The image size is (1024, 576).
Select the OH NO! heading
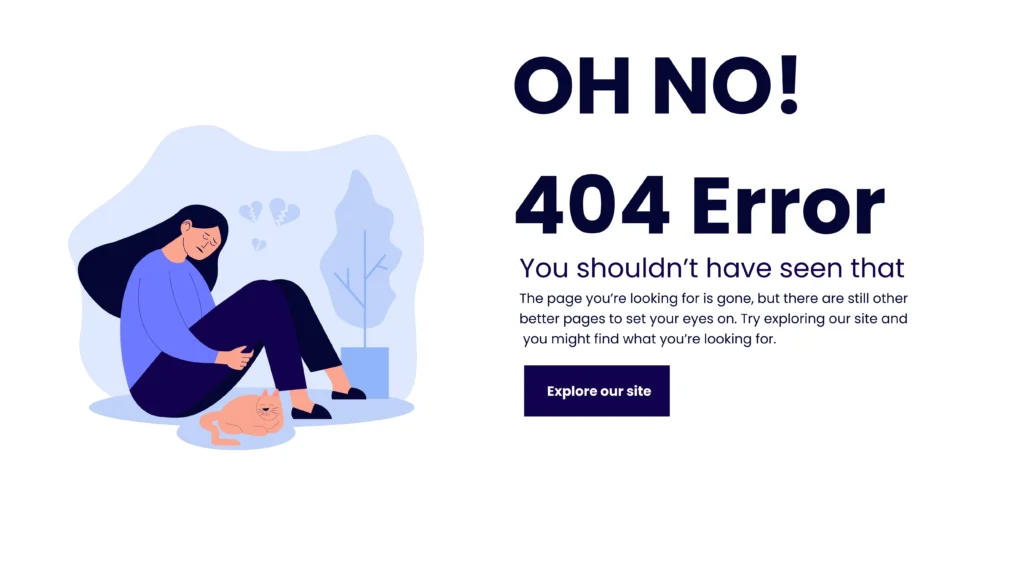tap(656, 85)
